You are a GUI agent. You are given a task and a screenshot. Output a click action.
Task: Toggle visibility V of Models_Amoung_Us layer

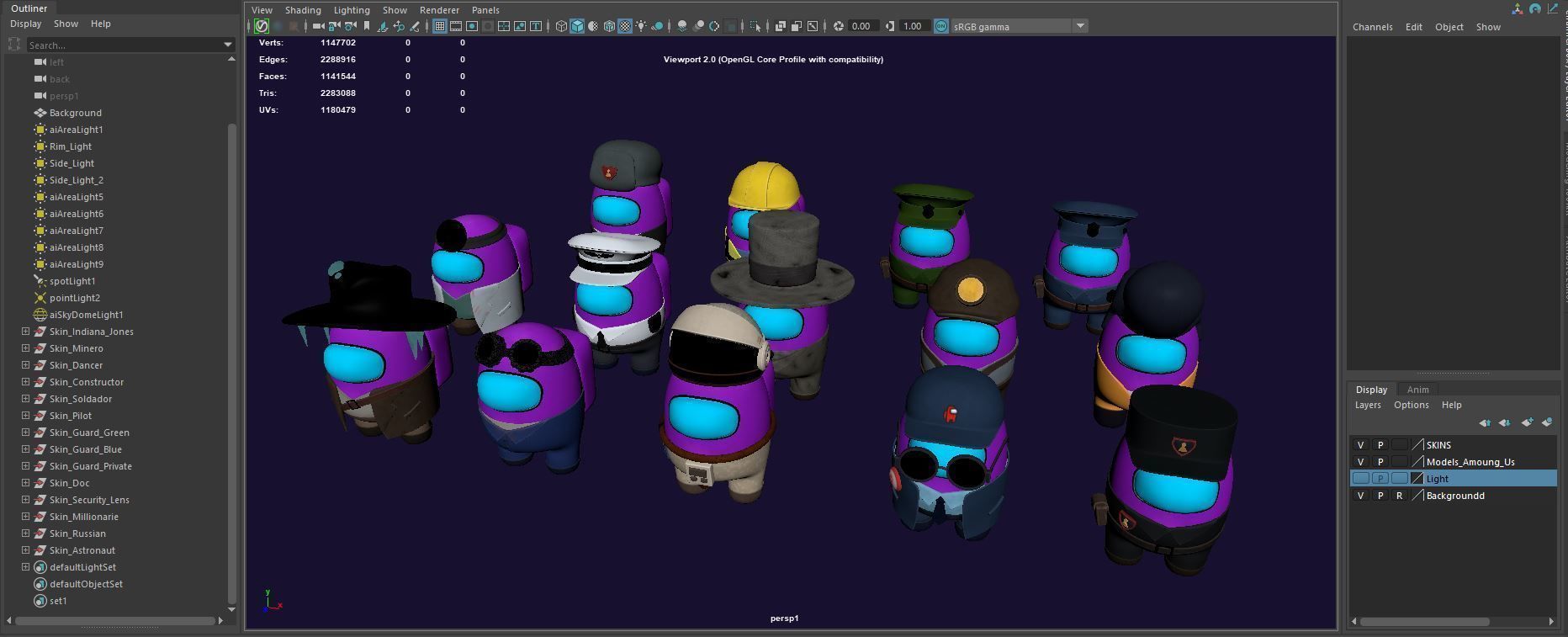click(x=1360, y=462)
